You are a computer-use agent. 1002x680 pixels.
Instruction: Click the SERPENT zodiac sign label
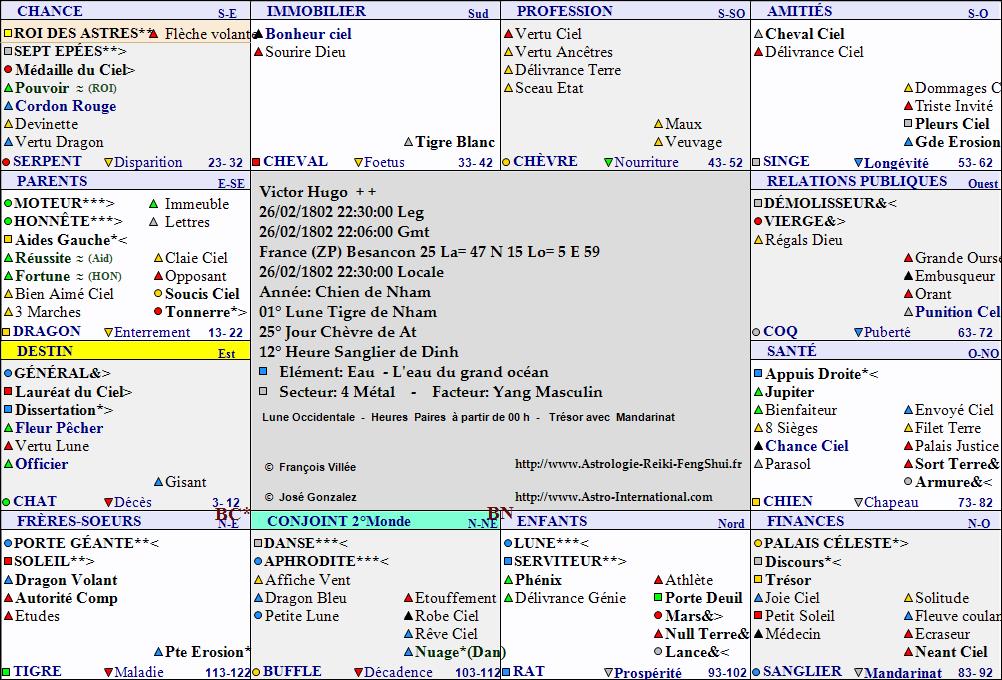click(47, 161)
